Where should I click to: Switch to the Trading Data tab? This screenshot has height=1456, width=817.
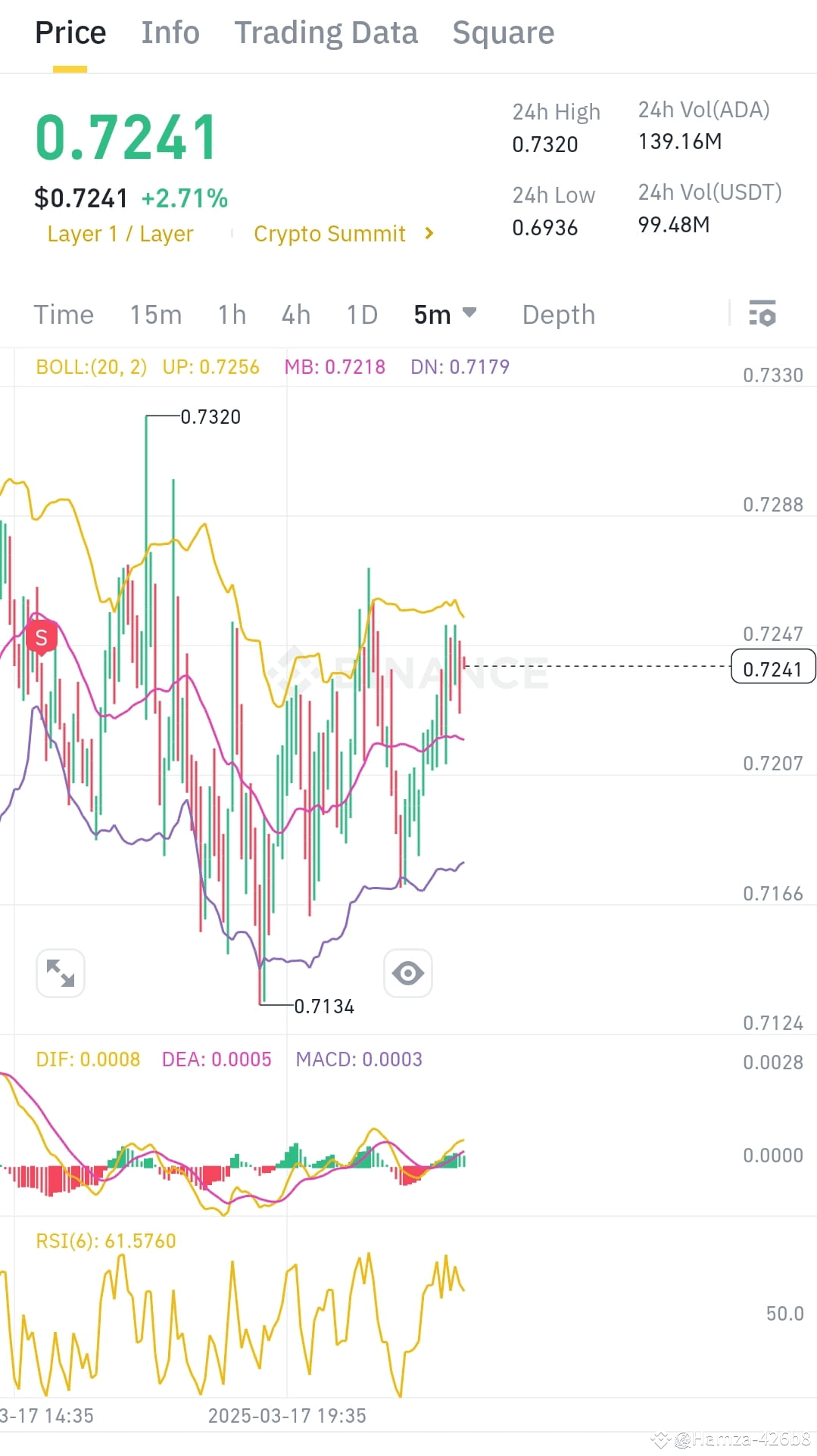[x=326, y=32]
